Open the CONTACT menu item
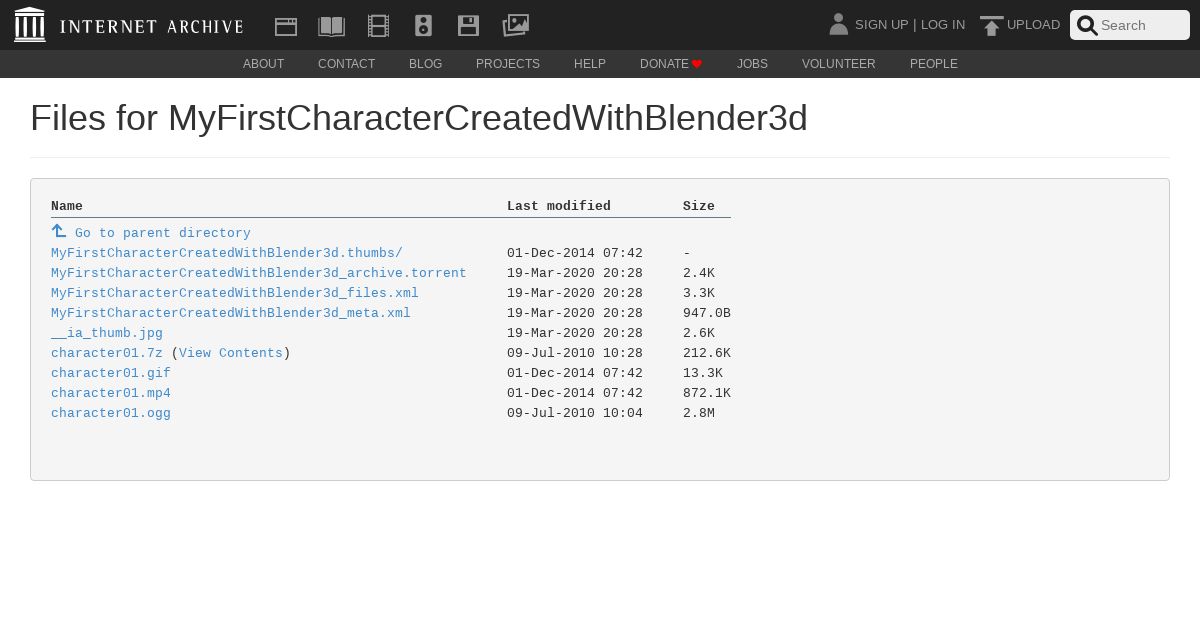 pos(347,64)
